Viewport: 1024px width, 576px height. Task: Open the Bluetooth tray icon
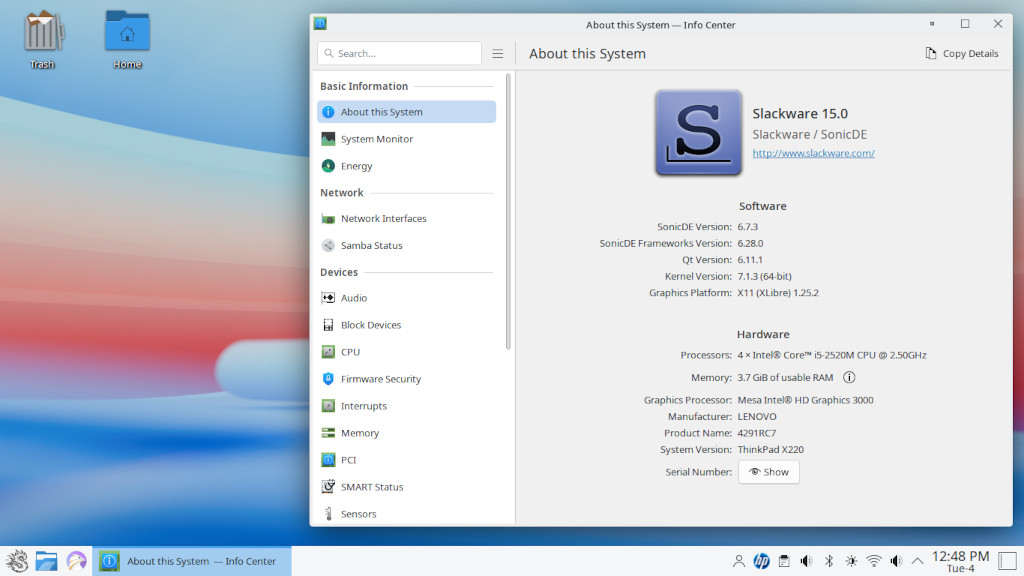click(829, 561)
